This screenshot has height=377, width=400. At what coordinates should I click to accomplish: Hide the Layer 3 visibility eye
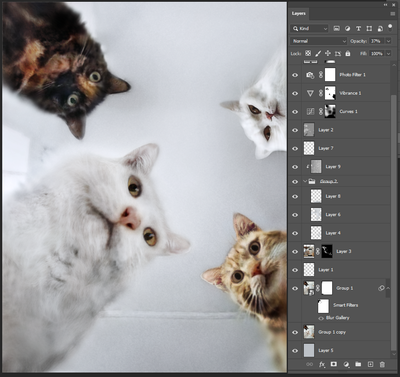click(295, 251)
